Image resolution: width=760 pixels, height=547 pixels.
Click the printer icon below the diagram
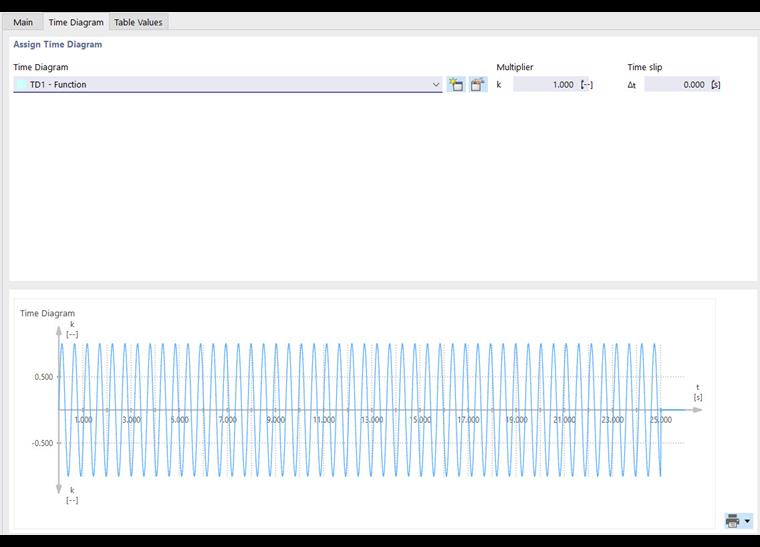(x=733, y=521)
